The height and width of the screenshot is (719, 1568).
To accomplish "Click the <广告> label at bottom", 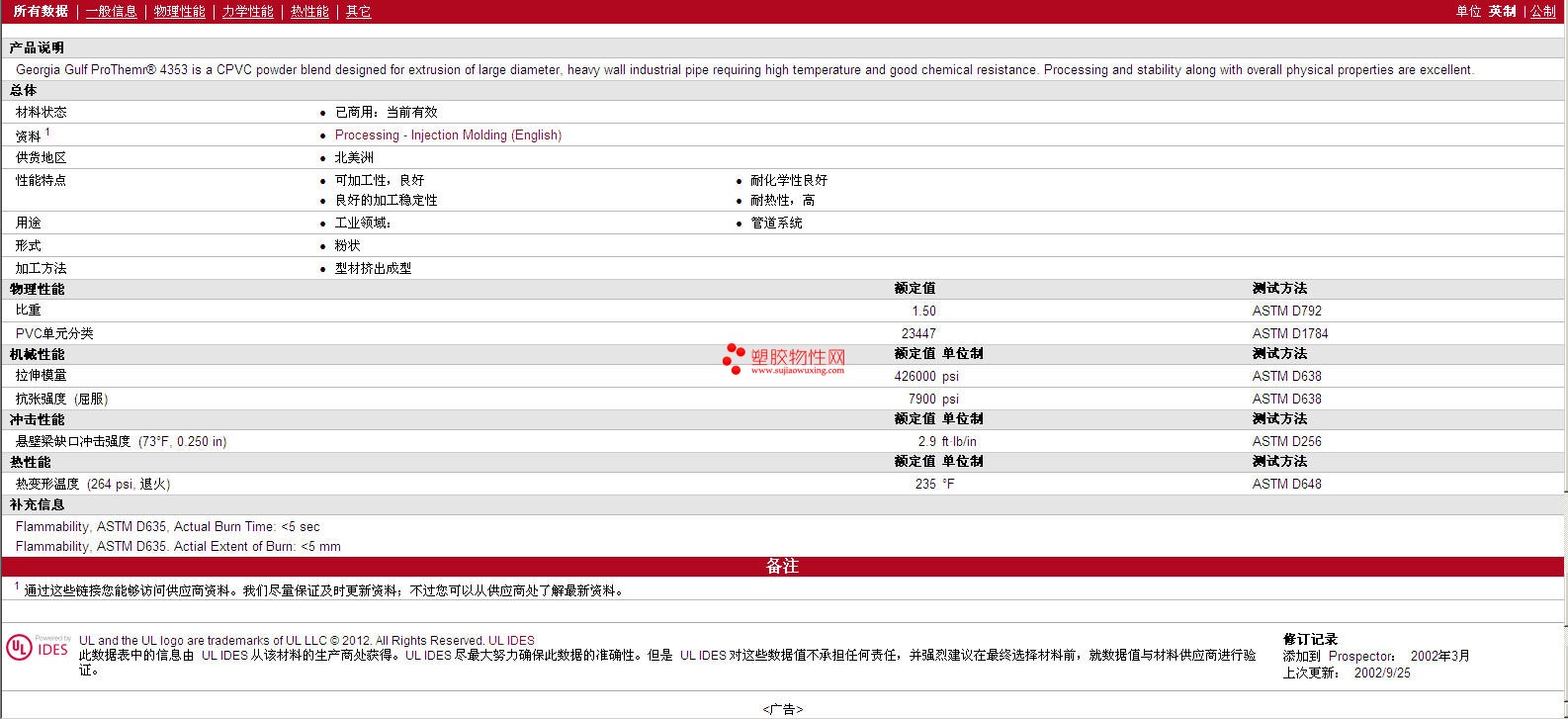I will [x=783, y=710].
